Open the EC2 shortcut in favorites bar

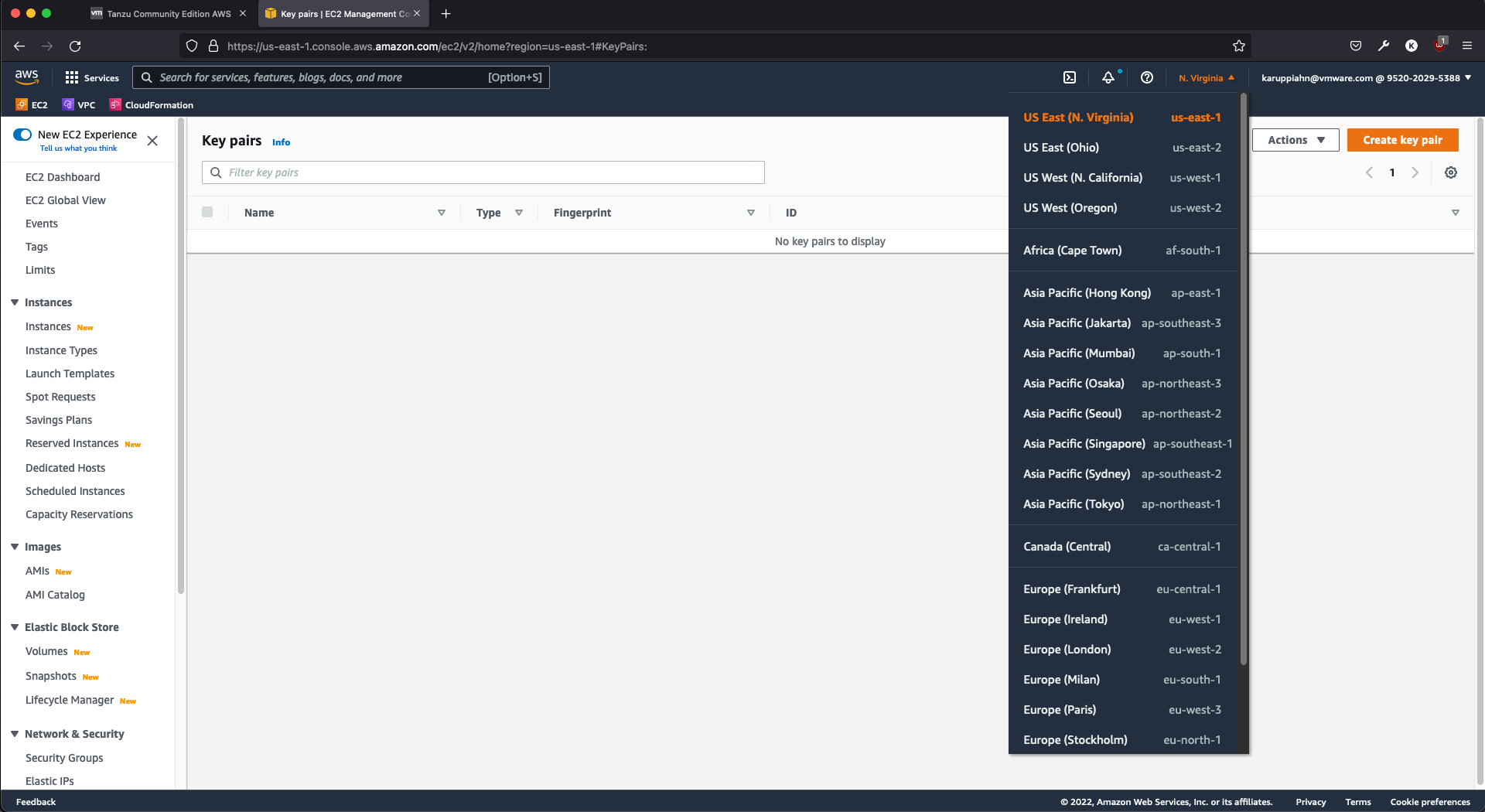point(32,104)
